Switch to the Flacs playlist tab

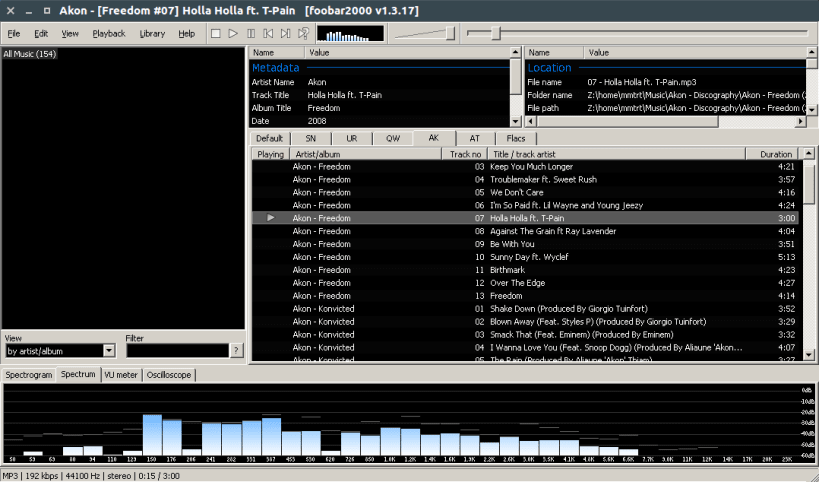(516, 138)
